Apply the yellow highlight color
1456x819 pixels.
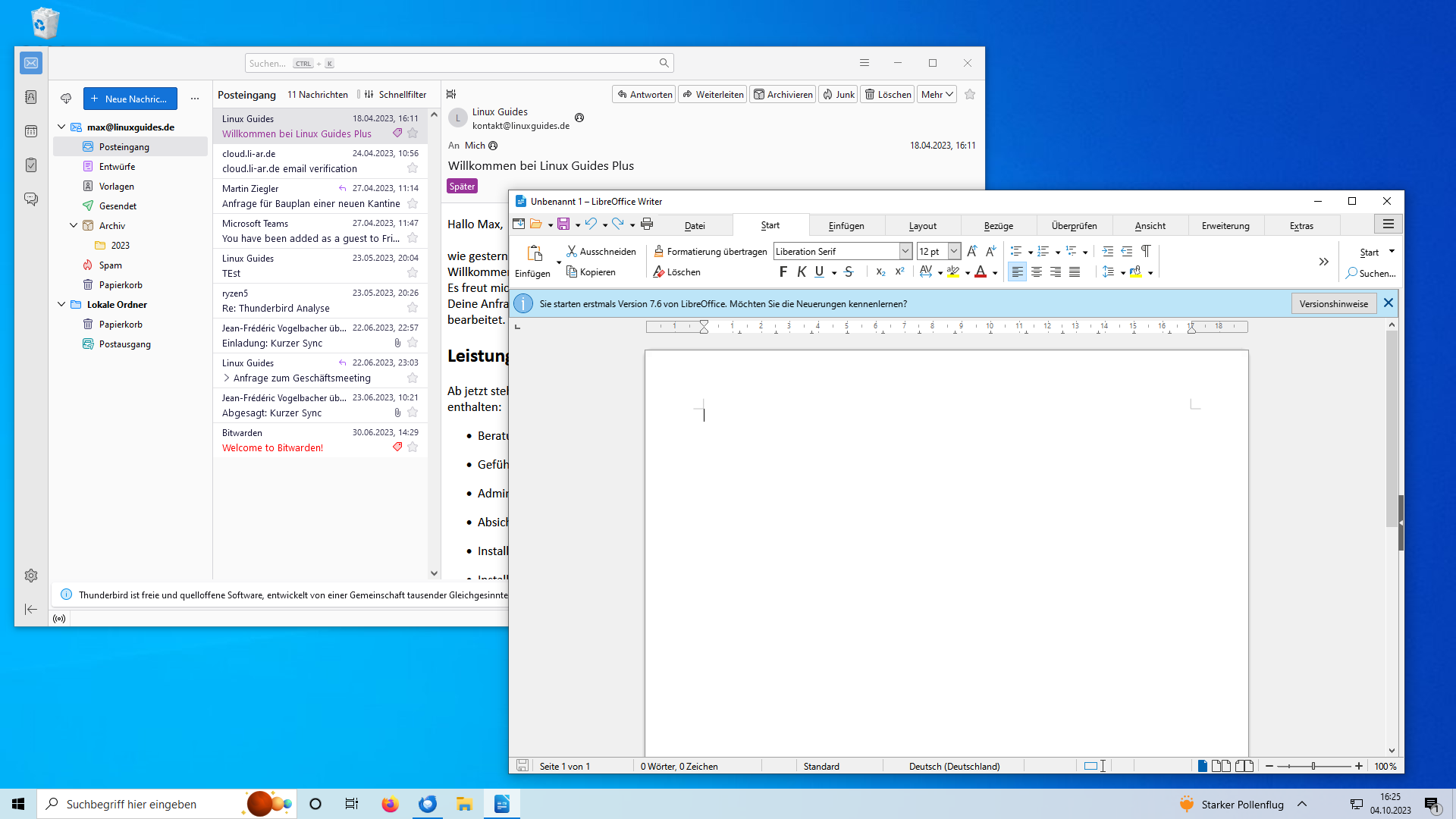(953, 271)
